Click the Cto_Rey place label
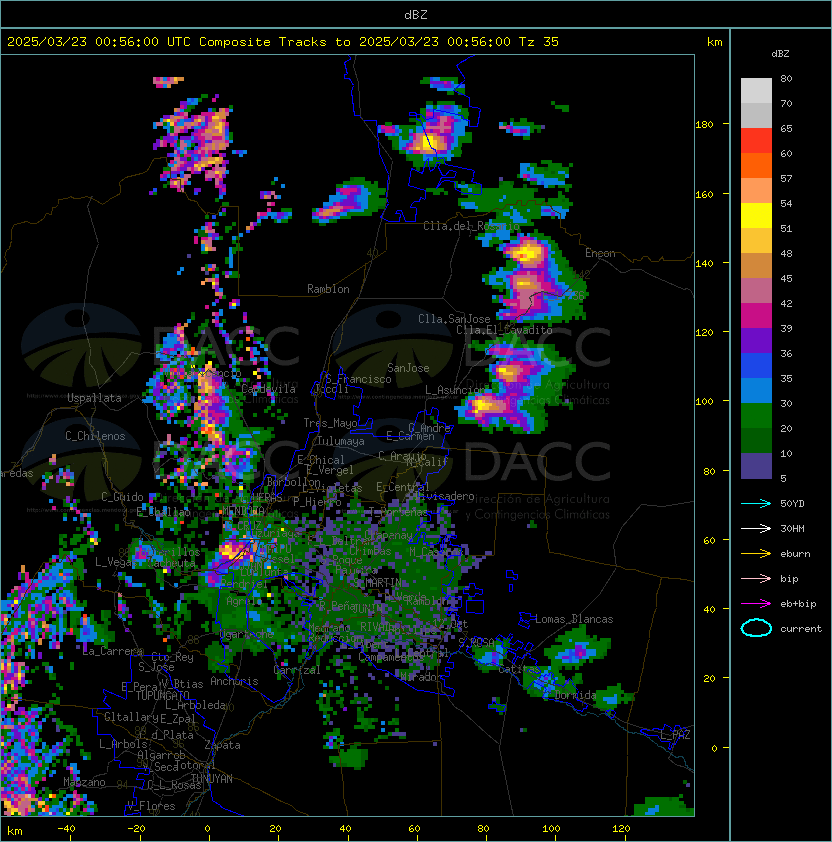 point(172,657)
